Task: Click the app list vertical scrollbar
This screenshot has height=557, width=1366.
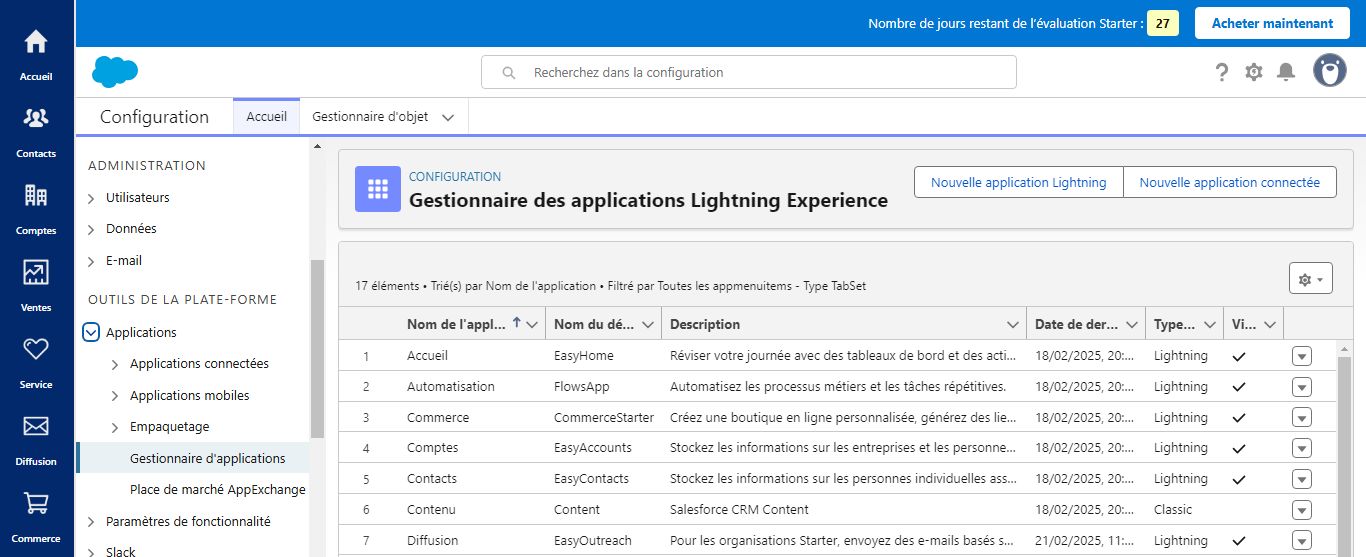Action: pos(1345,455)
